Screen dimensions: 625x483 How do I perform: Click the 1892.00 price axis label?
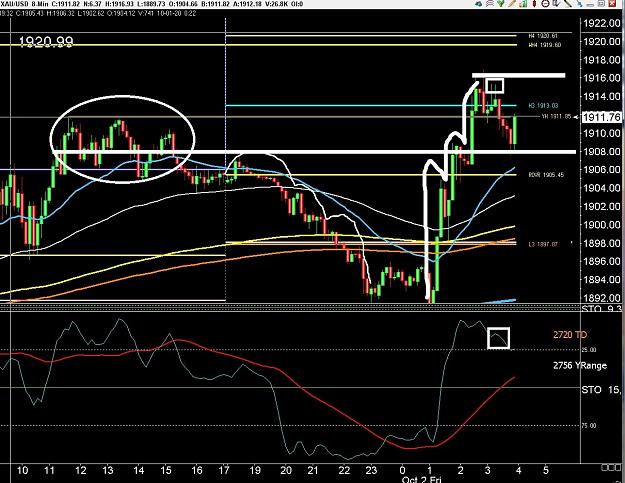coord(602,298)
